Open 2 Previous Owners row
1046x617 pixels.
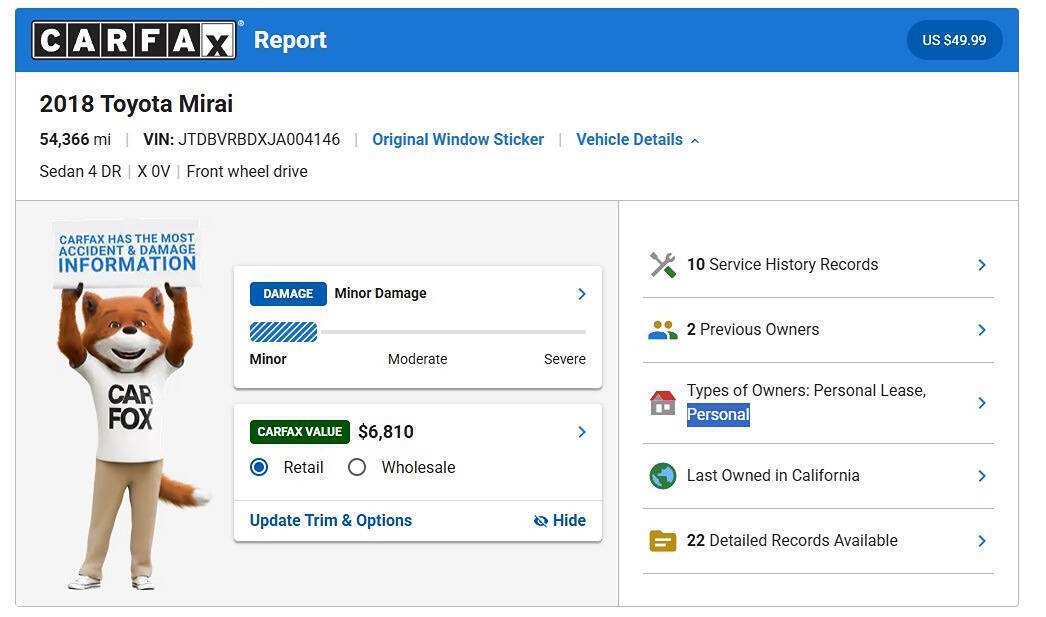tap(818, 330)
